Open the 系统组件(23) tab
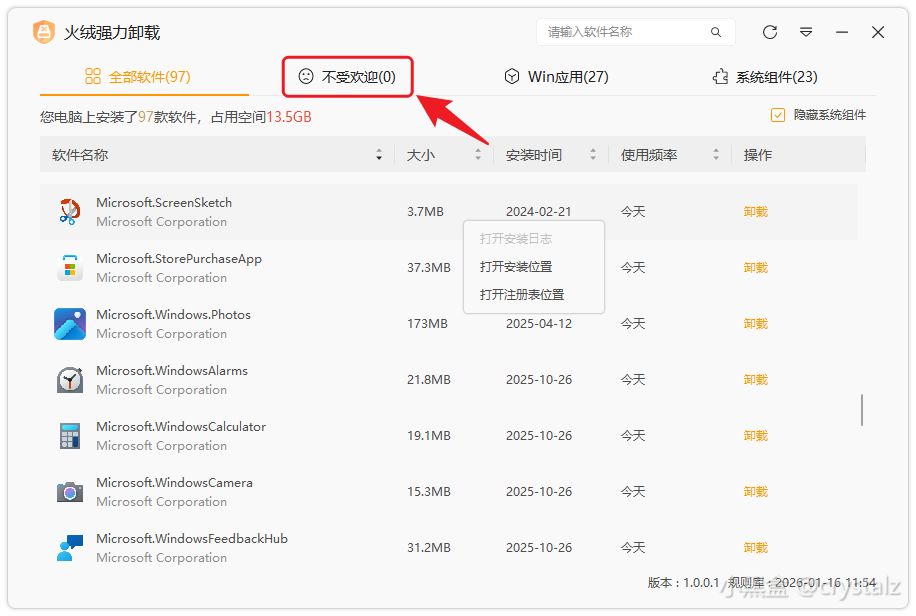 pyautogui.click(x=765, y=77)
